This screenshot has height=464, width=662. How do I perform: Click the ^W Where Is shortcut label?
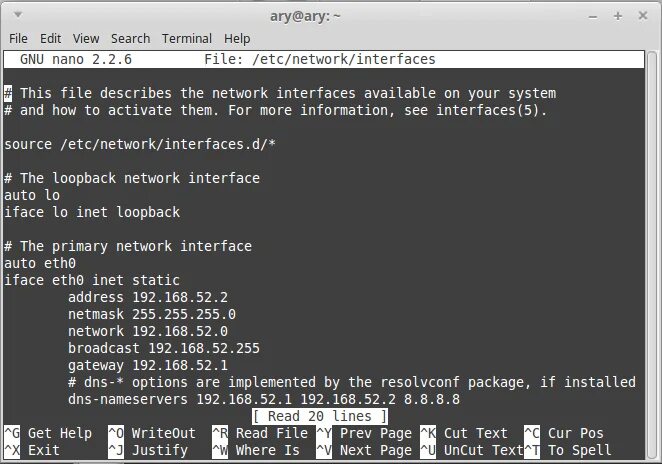coord(256,450)
